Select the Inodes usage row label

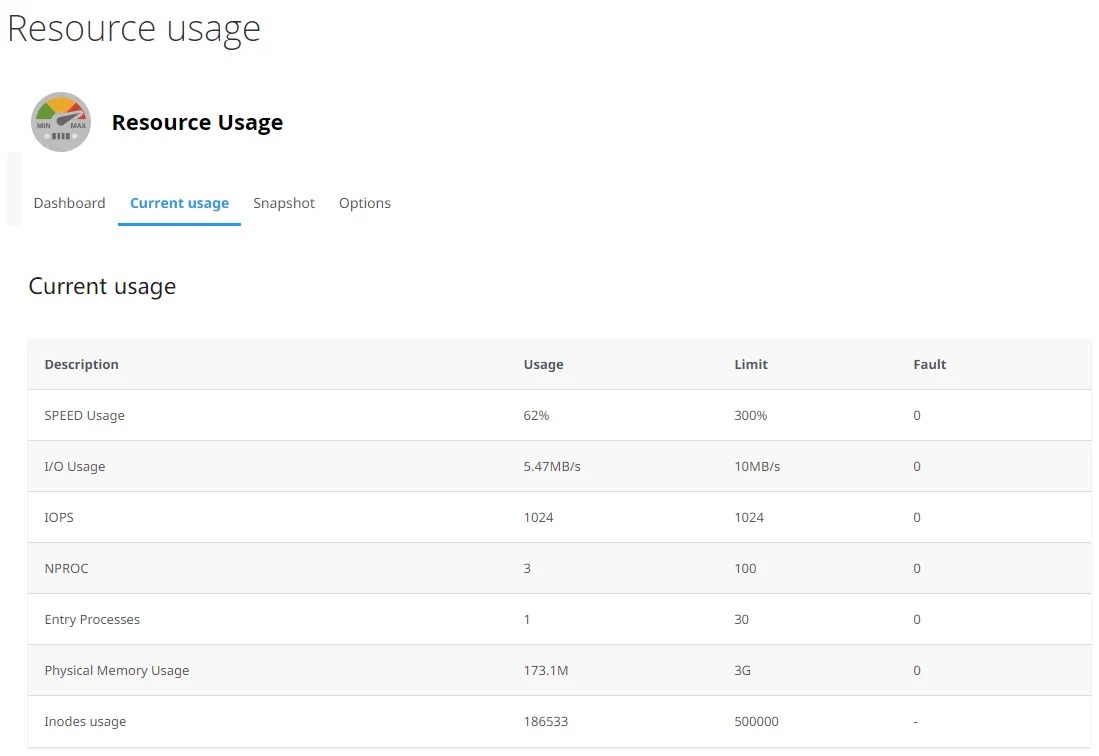(85, 722)
